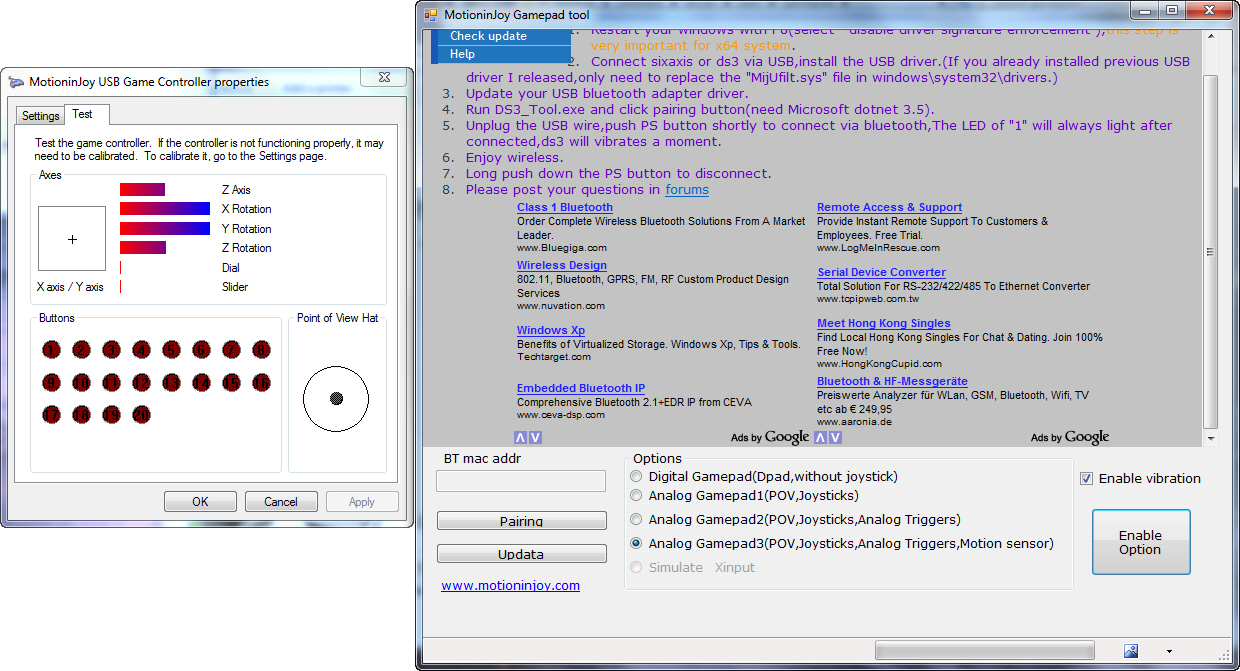Screen dimensions: 1240x671
Task: Open the Bluetooth & HF-Messgeräte ad link
Action: [x=892, y=381]
